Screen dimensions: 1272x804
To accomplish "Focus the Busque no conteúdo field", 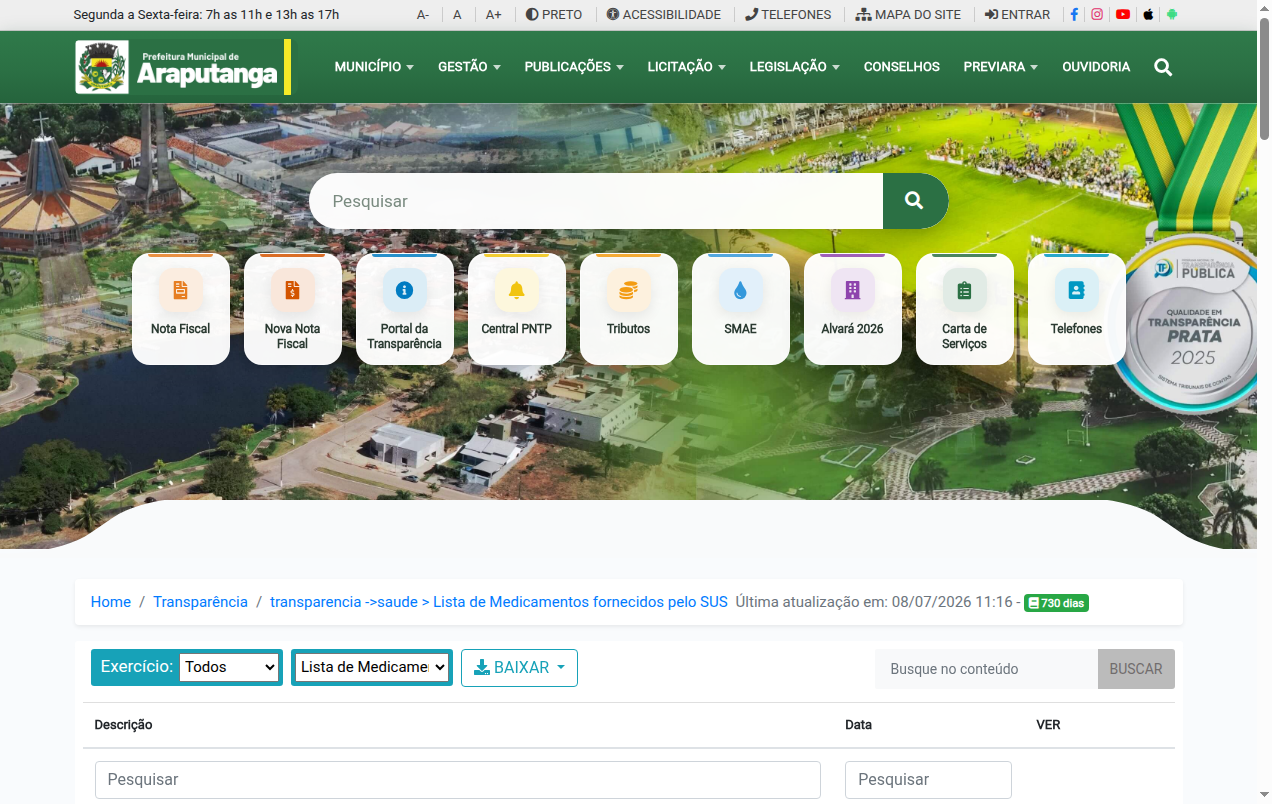I will click(986, 669).
